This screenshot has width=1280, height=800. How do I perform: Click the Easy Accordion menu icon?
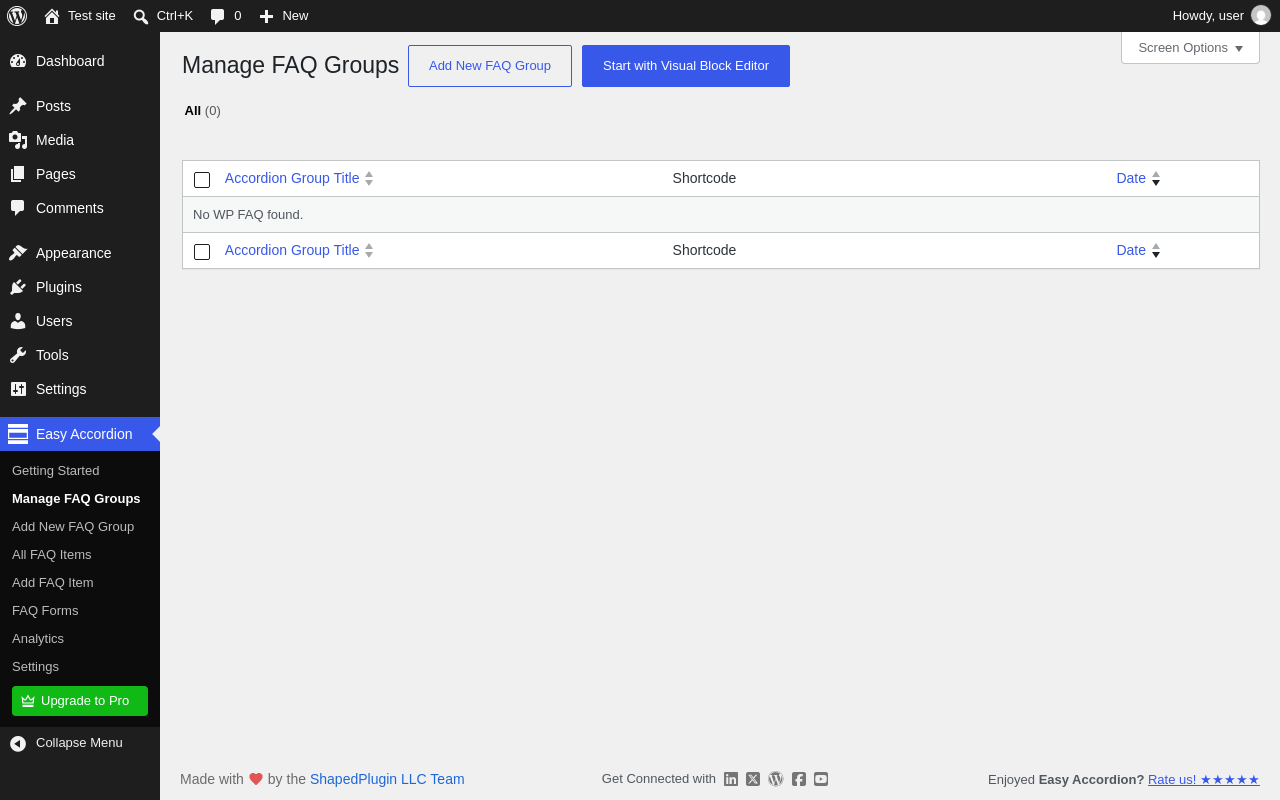18,434
